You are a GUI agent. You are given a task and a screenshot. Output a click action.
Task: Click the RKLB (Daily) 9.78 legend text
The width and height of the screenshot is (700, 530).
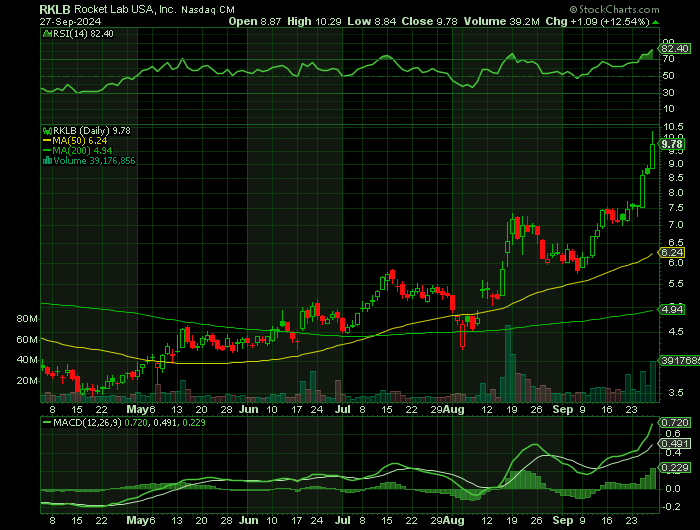(x=92, y=131)
